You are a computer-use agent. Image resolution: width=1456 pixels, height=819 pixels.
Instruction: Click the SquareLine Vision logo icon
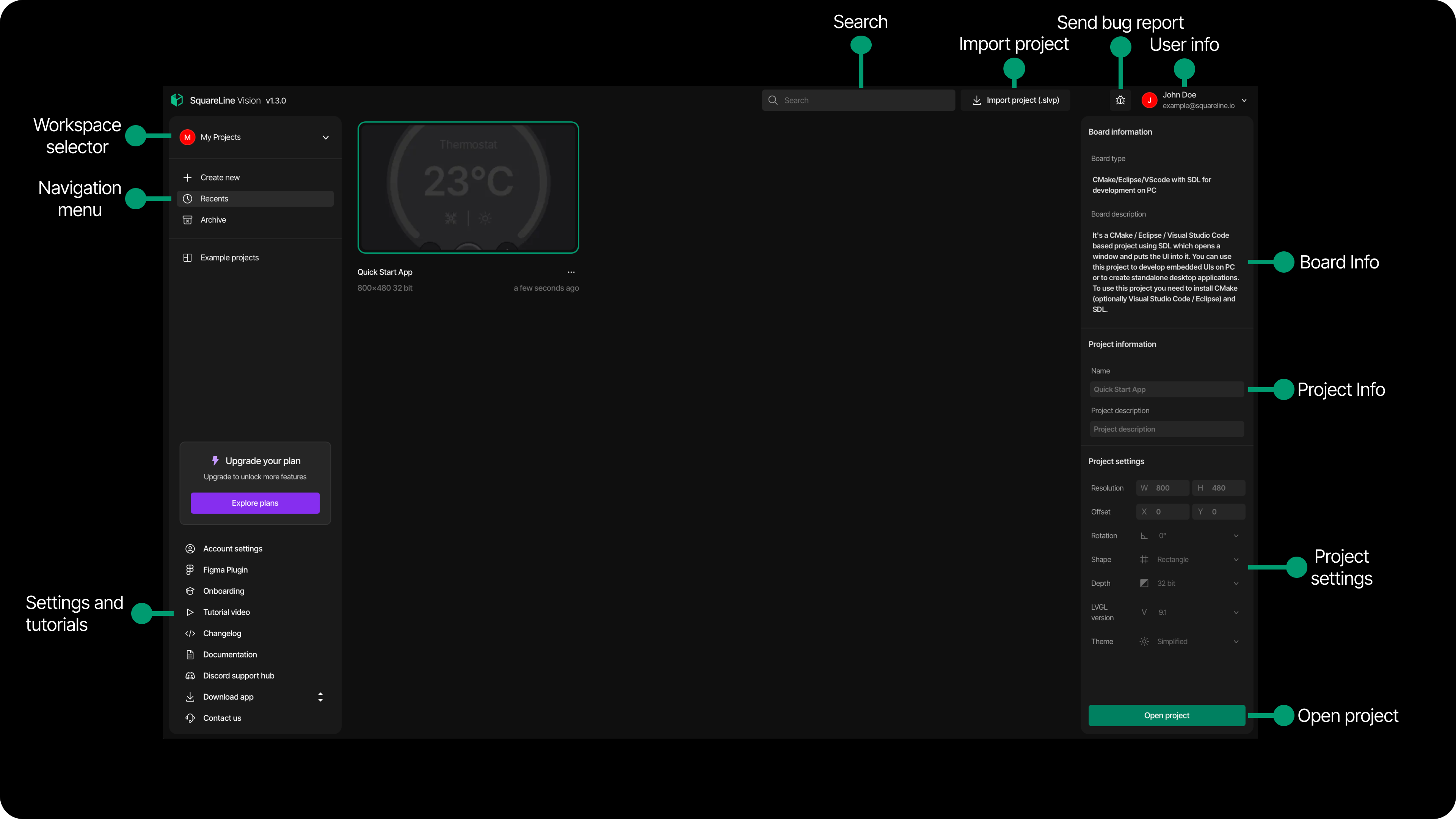coord(177,100)
